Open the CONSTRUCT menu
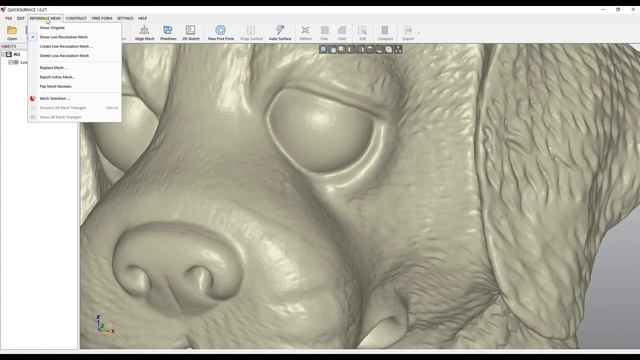The image size is (640, 360). pos(76,18)
